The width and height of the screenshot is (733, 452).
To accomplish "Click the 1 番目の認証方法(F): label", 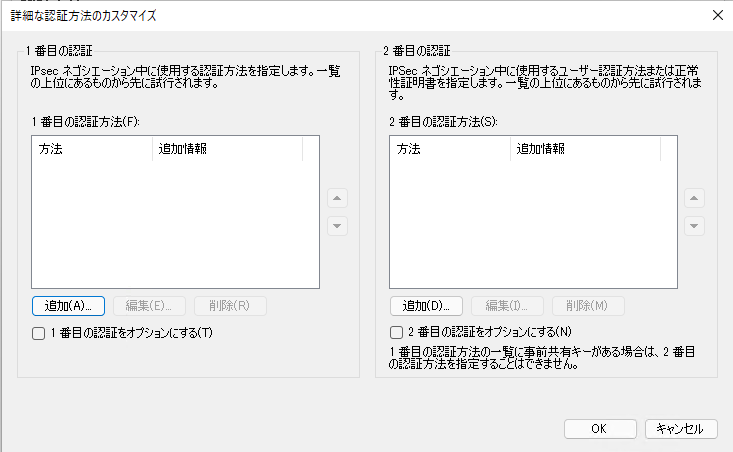I will 86,122.
